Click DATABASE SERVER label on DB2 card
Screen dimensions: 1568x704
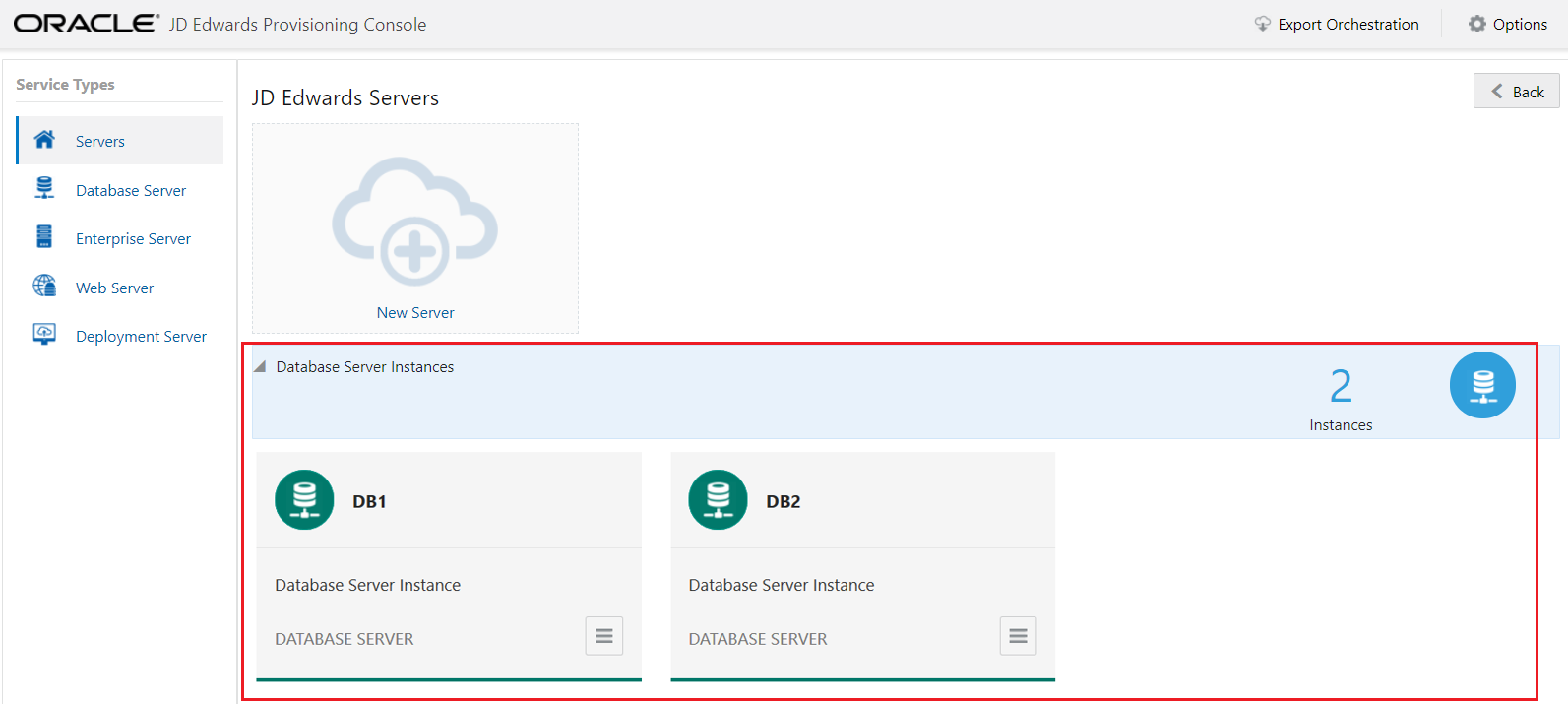[x=758, y=639]
